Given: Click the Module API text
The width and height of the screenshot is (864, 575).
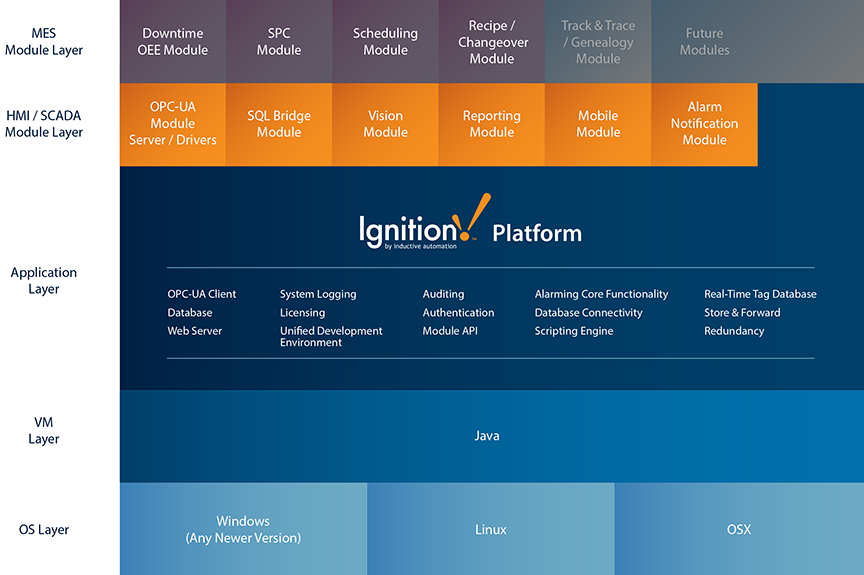Looking at the screenshot, I should point(450,331).
